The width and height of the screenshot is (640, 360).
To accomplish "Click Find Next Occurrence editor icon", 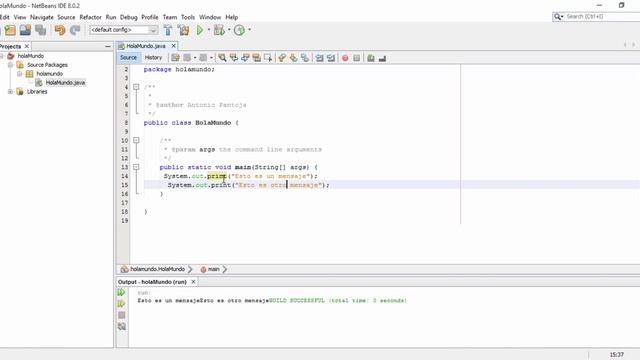I will pos(245,58).
